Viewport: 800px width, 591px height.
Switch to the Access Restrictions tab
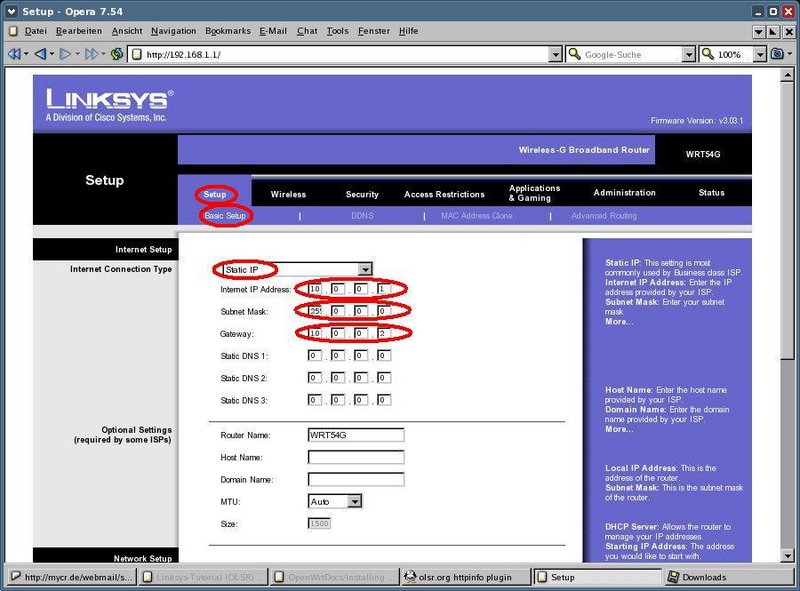pos(444,194)
